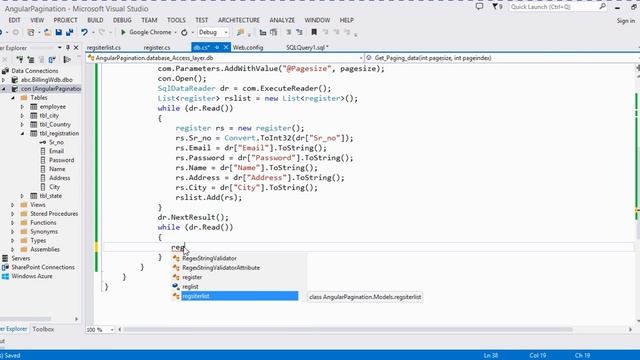Expand the Views folder

tap(13, 205)
